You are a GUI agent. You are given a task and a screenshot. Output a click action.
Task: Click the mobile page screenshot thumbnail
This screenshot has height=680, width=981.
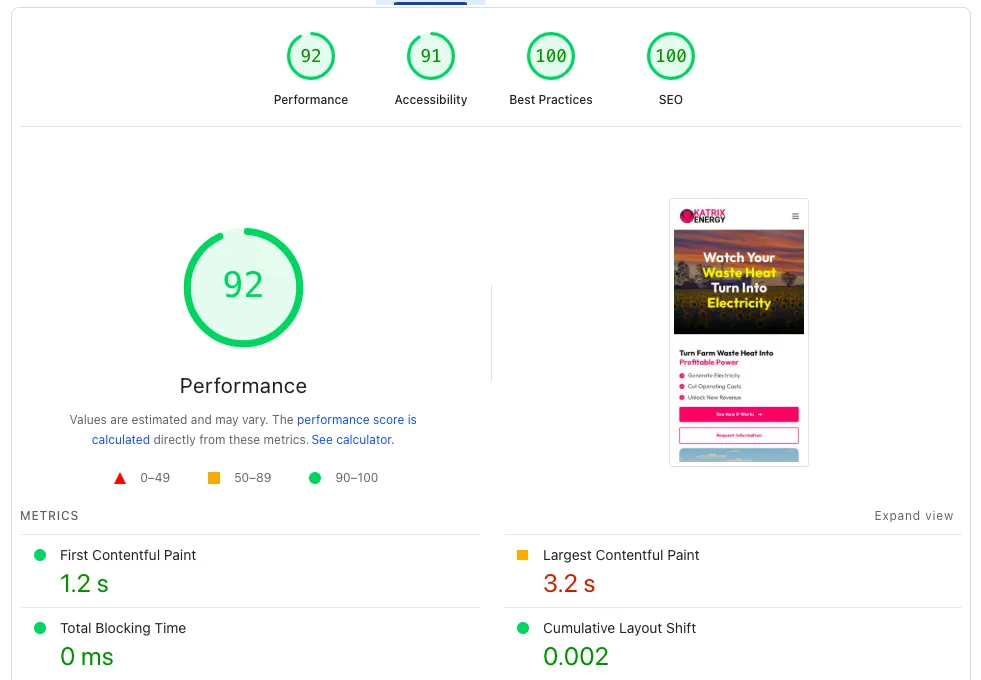[738, 332]
